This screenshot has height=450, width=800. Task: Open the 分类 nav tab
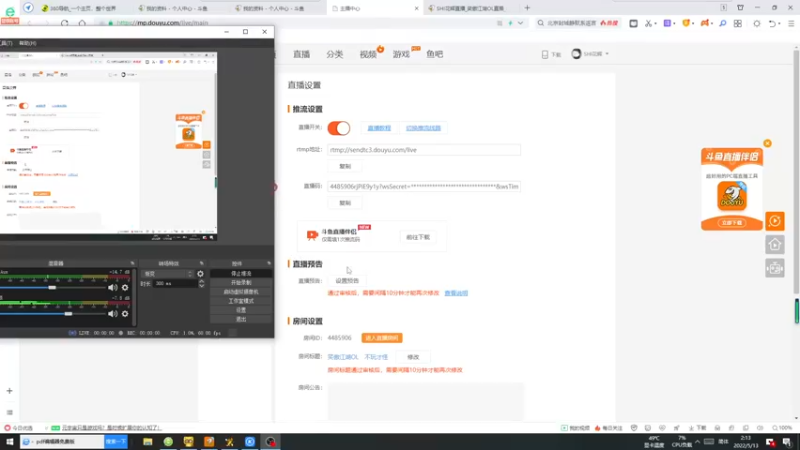tap(335, 54)
